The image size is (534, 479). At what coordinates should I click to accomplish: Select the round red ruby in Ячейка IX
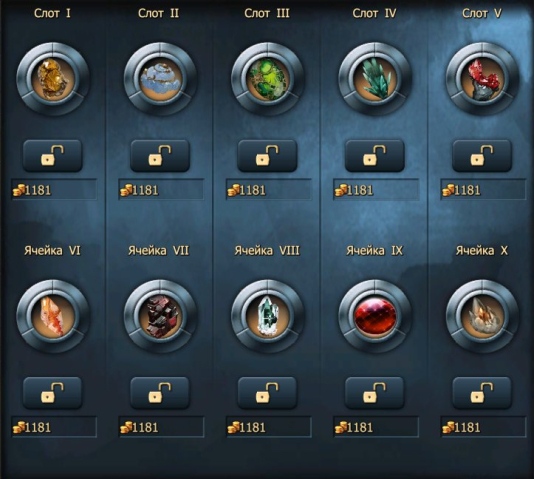tap(375, 316)
